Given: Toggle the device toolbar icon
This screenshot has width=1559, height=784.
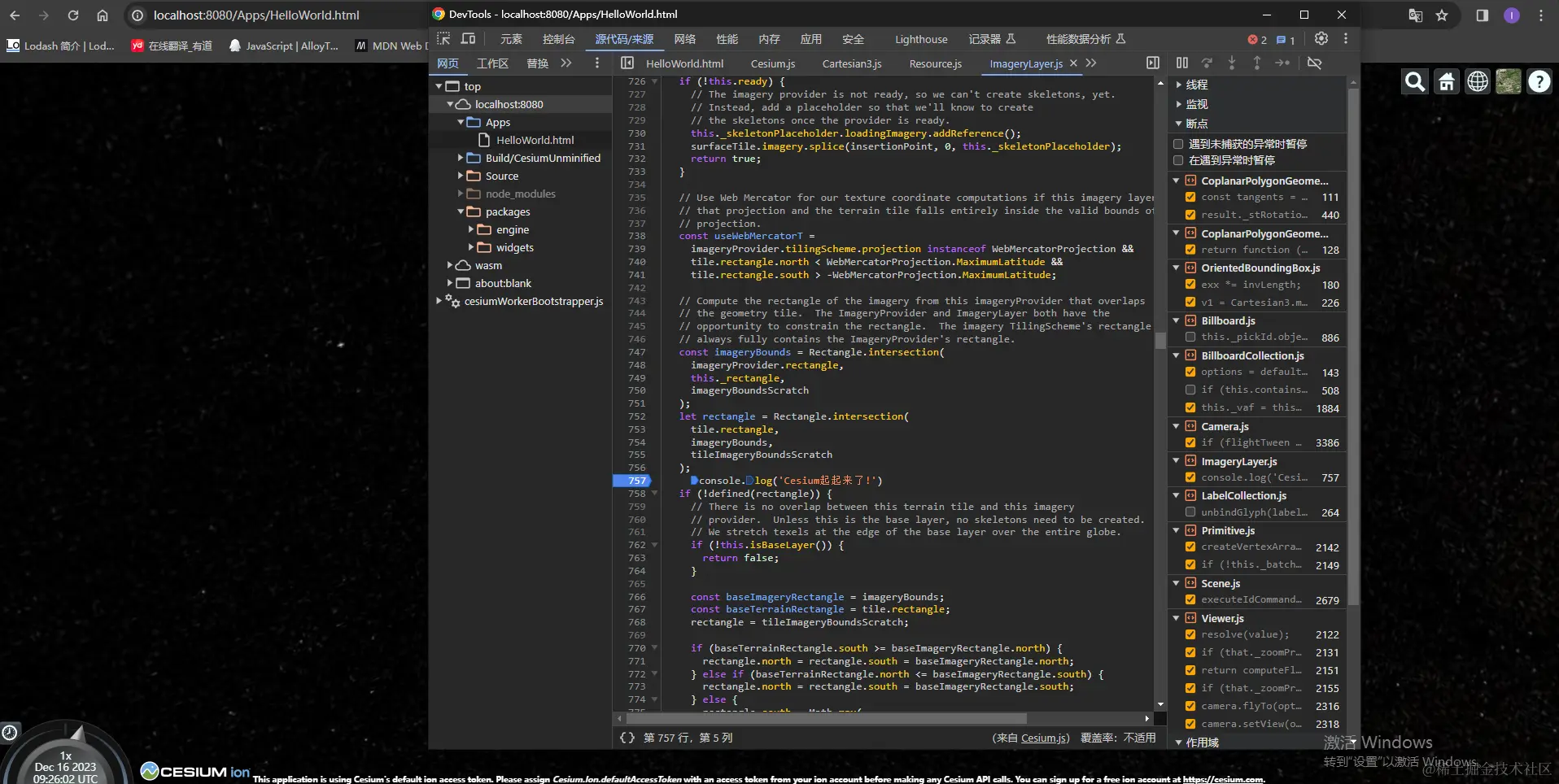Looking at the screenshot, I should pos(469,39).
